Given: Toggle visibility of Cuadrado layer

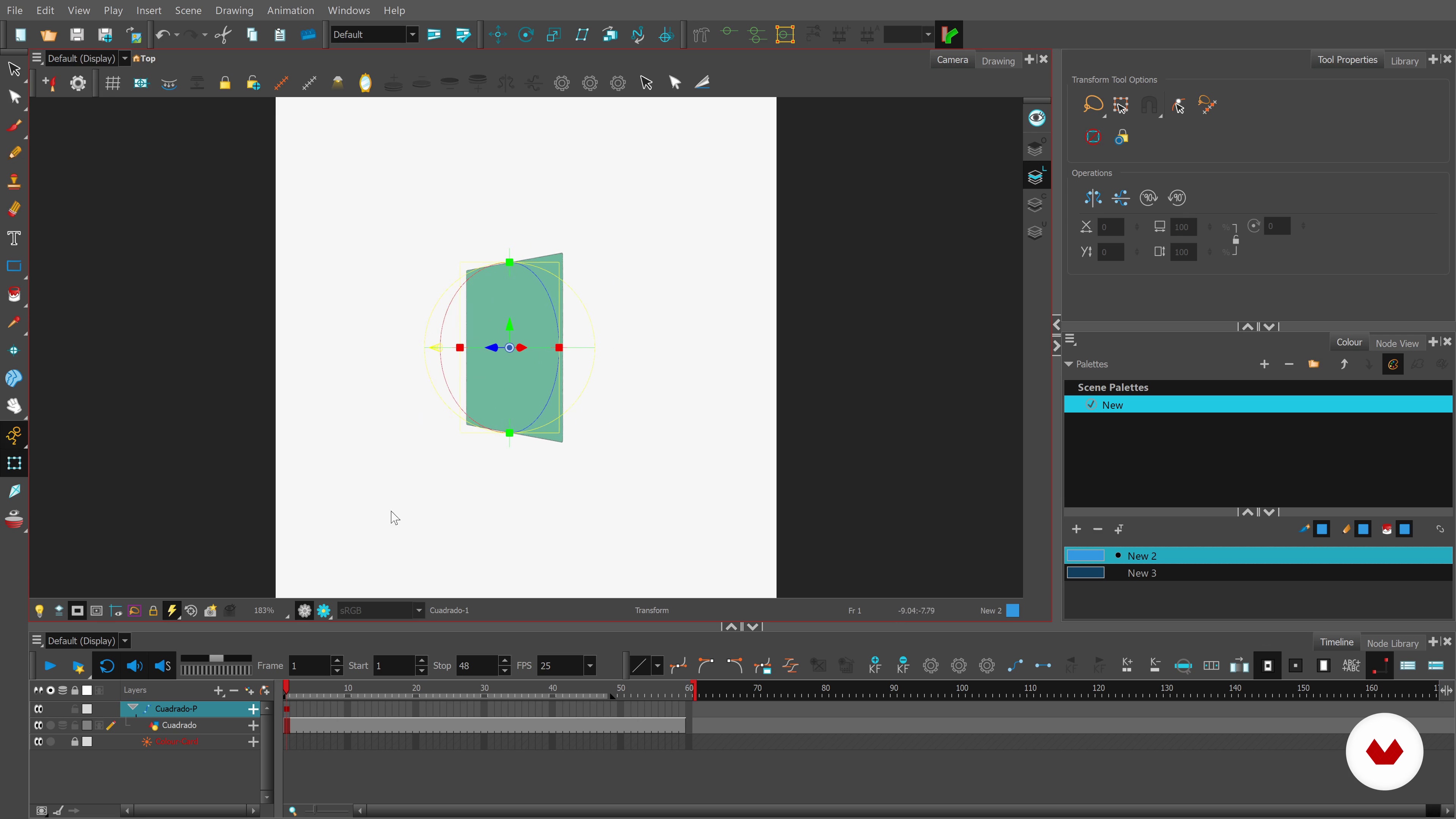Looking at the screenshot, I should tap(38, 725).
